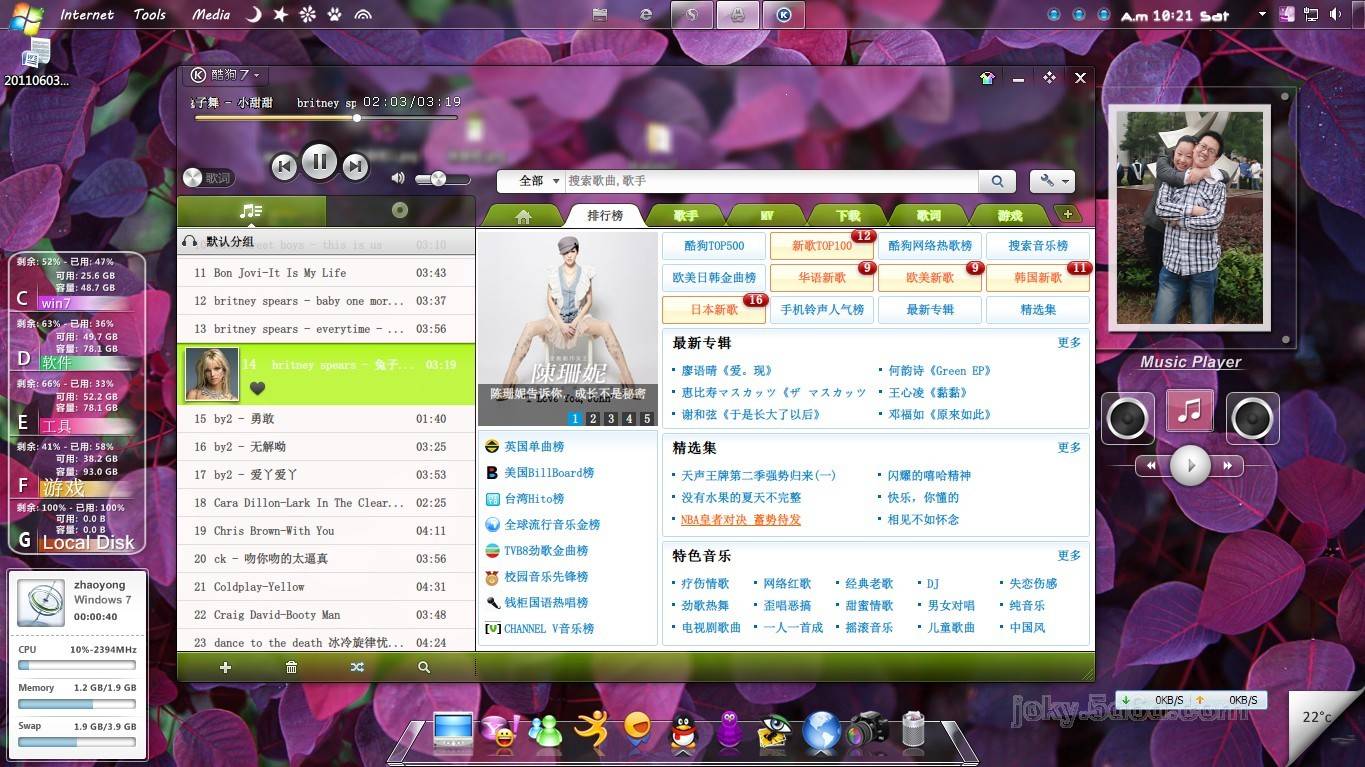Click the trash delete icon in playlist
1365x767 pixels.
[291, 667]
